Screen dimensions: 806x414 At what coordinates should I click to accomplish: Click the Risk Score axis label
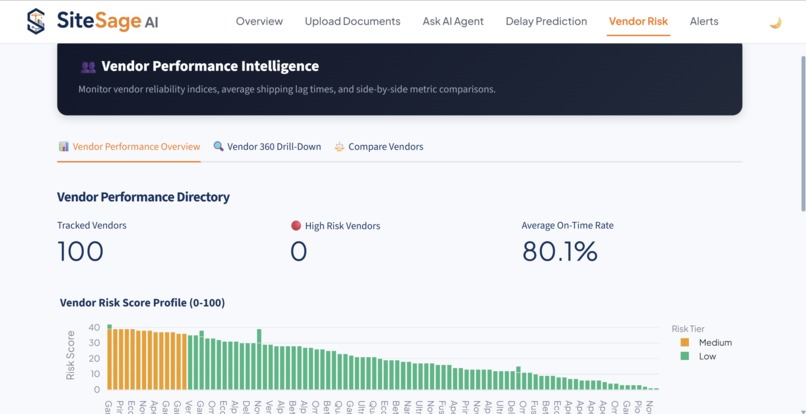point(70,356)
